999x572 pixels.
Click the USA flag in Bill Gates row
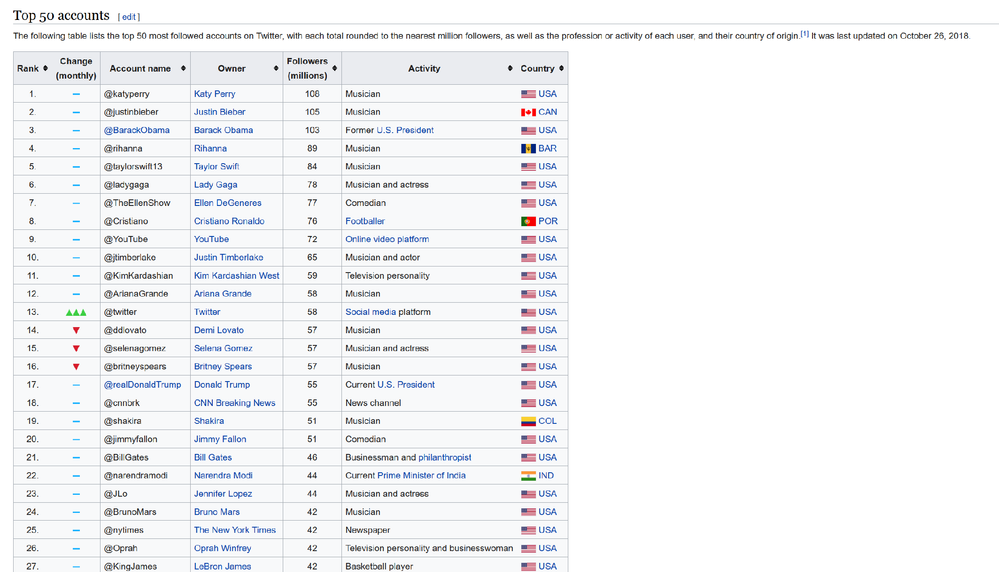pyautogui.click(x=528, y=457)
